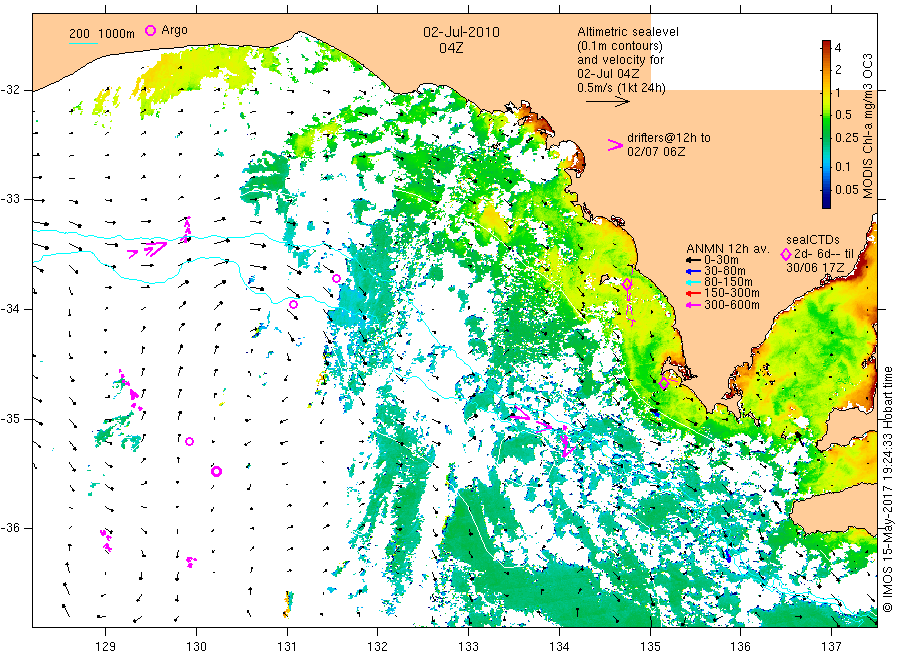The width and height of the screenshot is (900, 660).
Task: Click the '02/07 06Z' drifter time text
Action: click(x=656, y=152)
